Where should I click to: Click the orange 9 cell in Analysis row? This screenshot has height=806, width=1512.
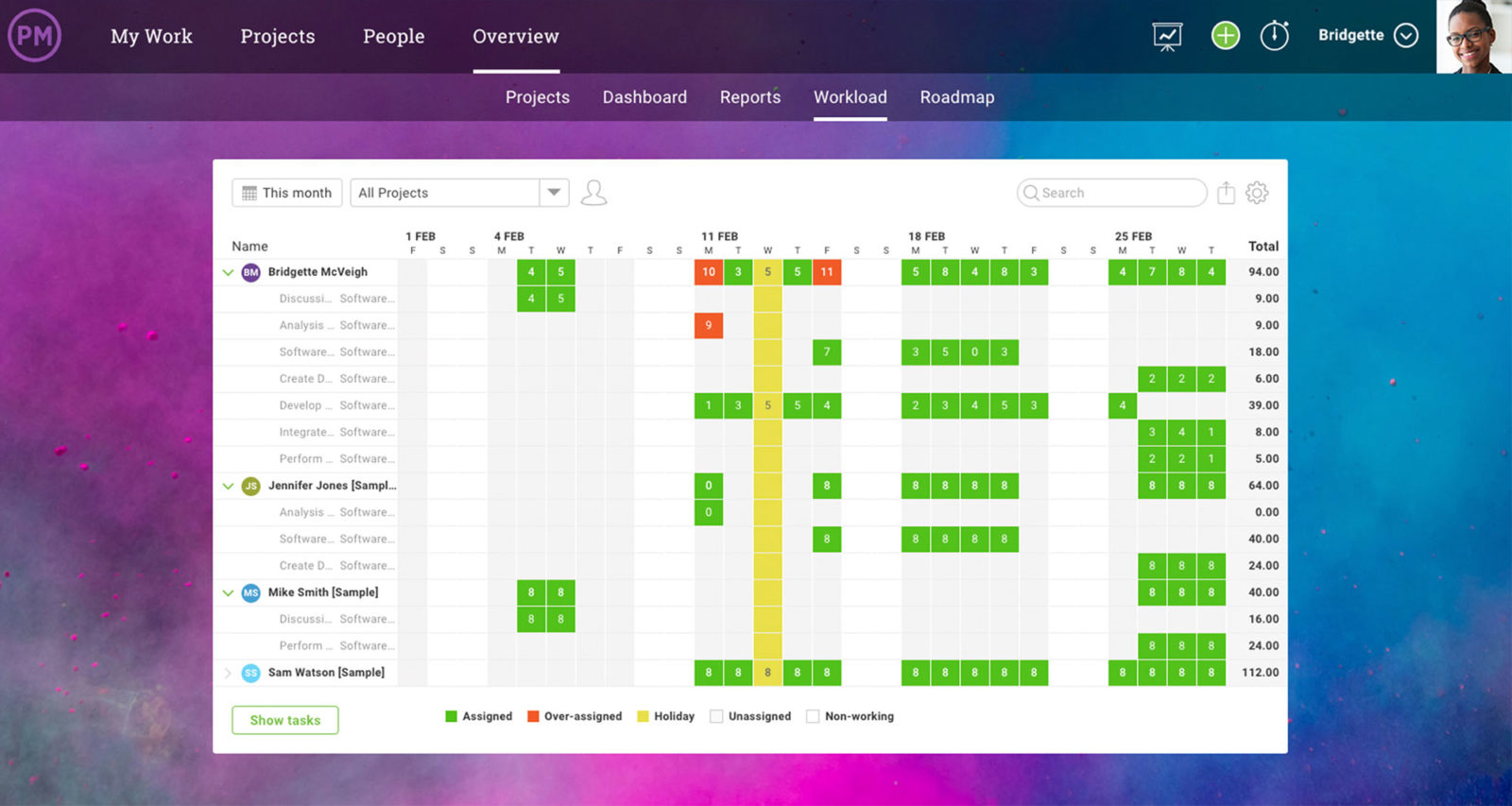click(709, 325)
